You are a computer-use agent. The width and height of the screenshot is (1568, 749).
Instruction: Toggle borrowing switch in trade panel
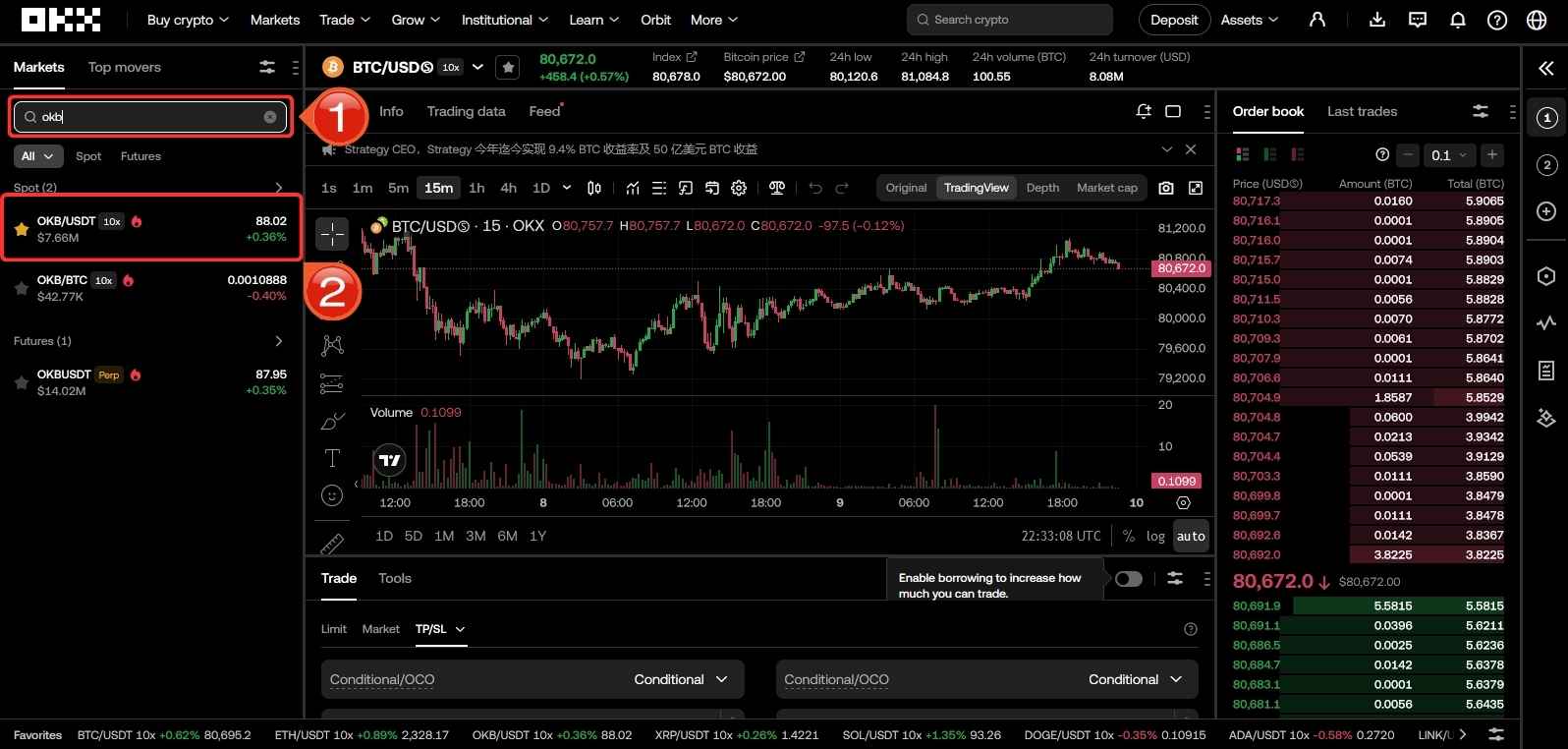tap(1129, 579)
